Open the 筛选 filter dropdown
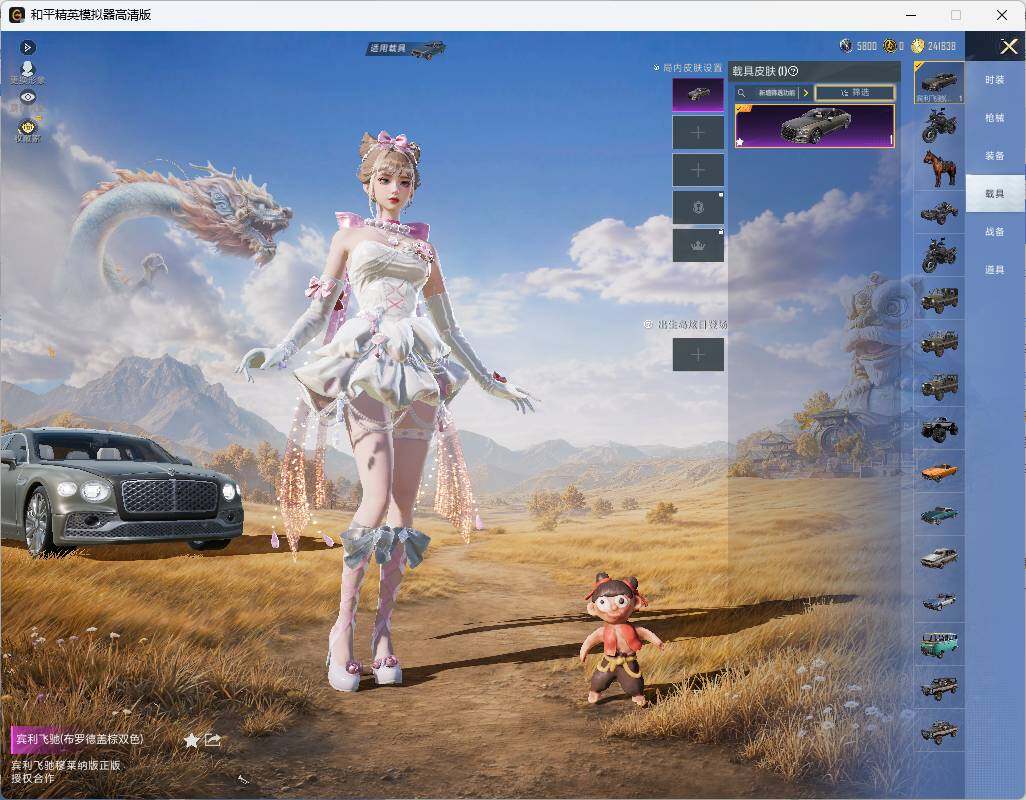1026x800 pixels. click(855, 93)
